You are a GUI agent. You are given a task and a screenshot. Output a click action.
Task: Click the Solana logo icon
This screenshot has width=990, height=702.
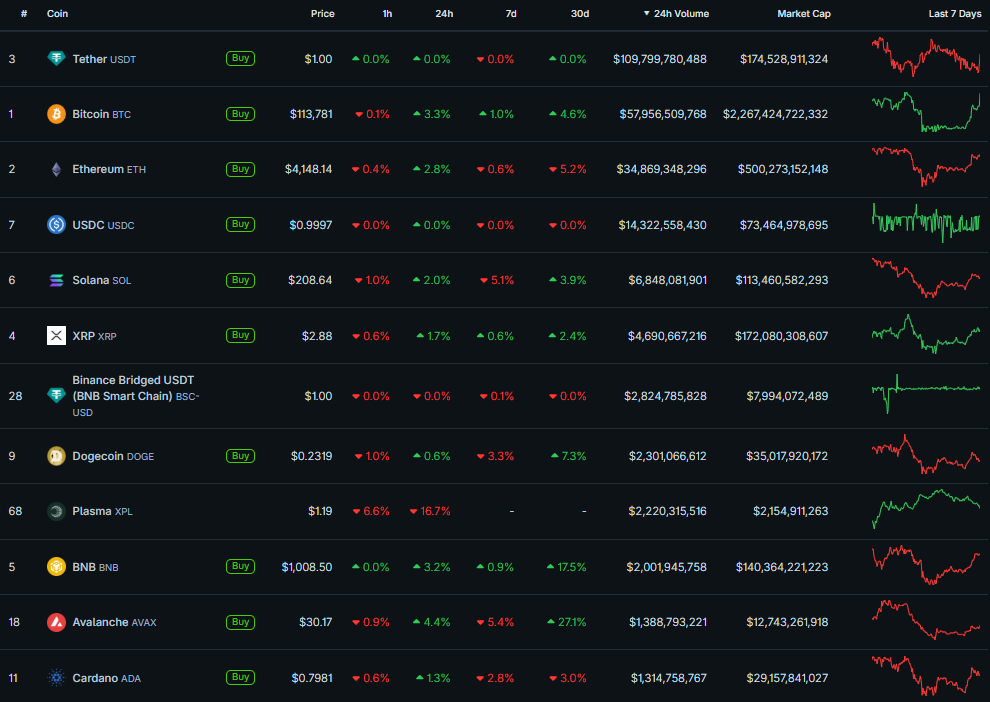[56, 280]
